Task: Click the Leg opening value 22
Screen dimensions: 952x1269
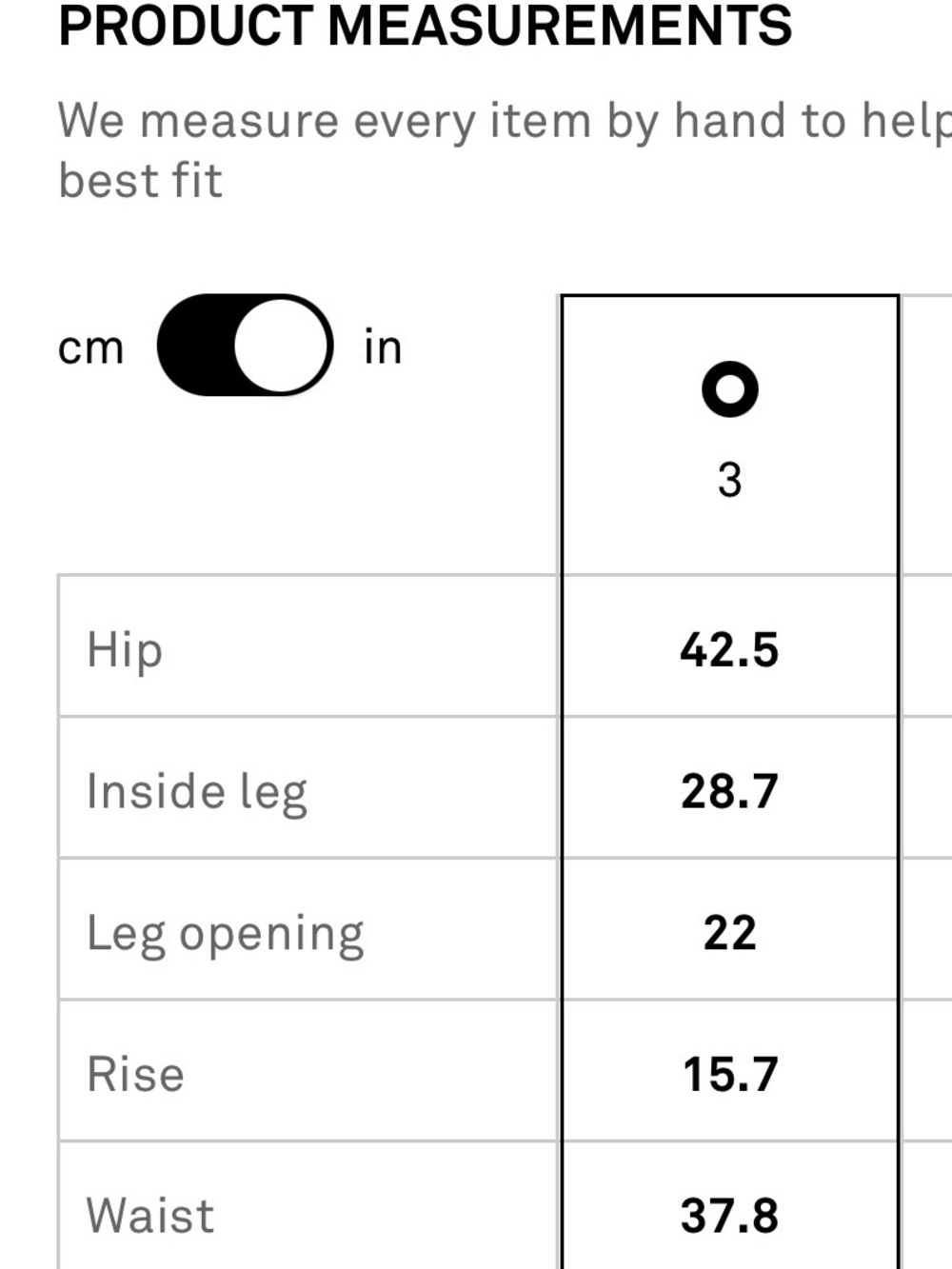Action: [729, 933]
